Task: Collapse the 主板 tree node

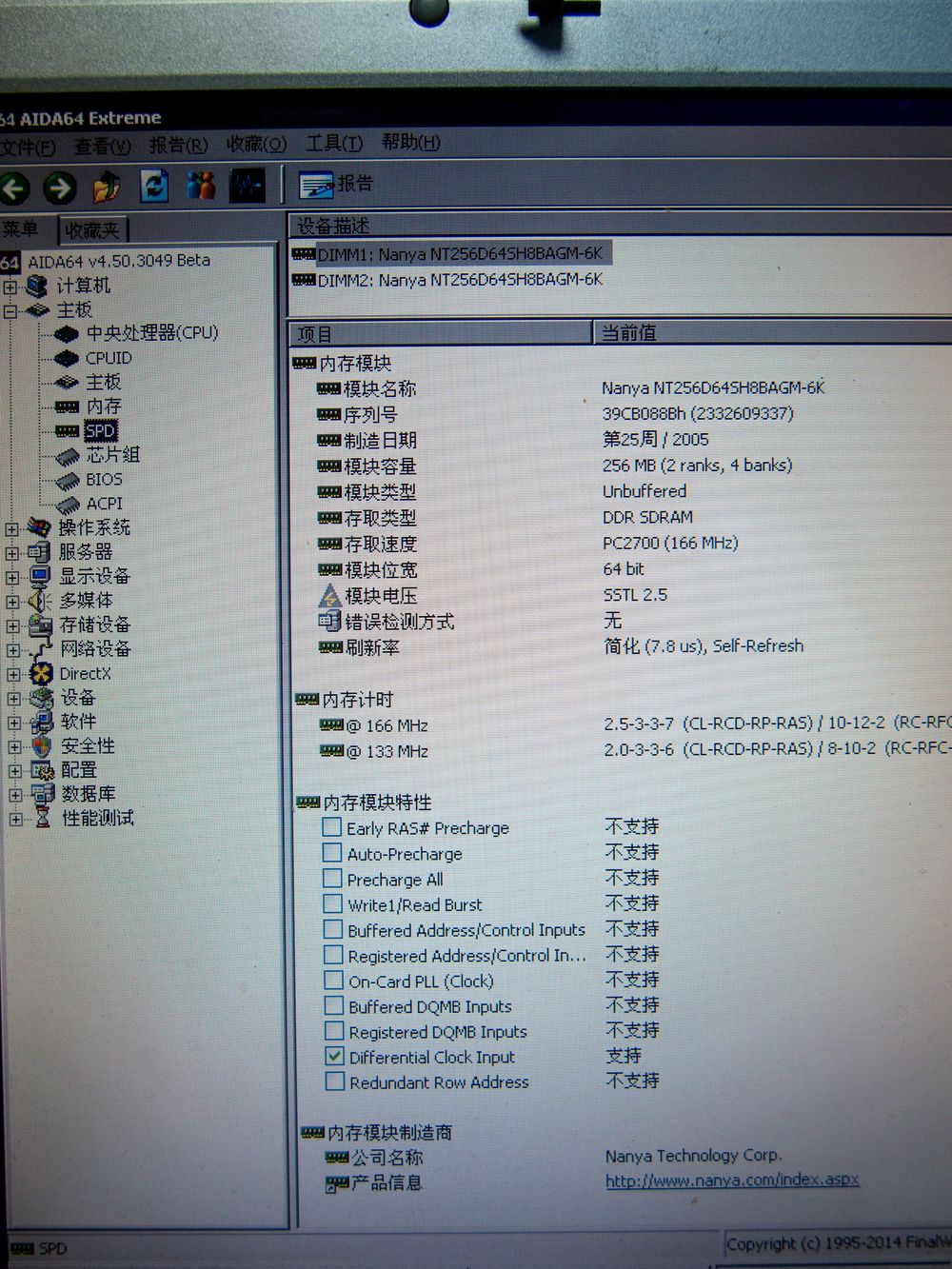Action: coord(10,310)
